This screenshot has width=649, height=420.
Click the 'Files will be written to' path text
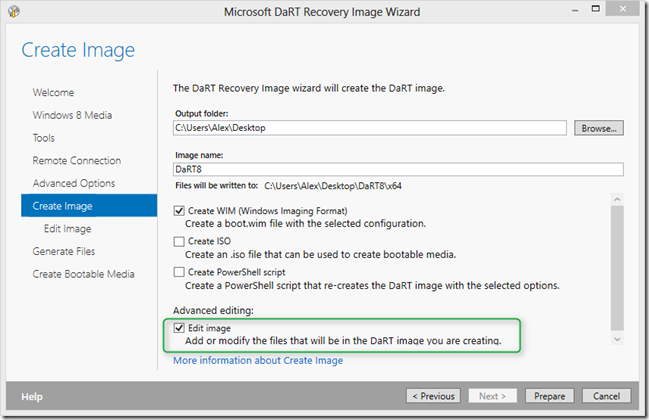(333, 186)
